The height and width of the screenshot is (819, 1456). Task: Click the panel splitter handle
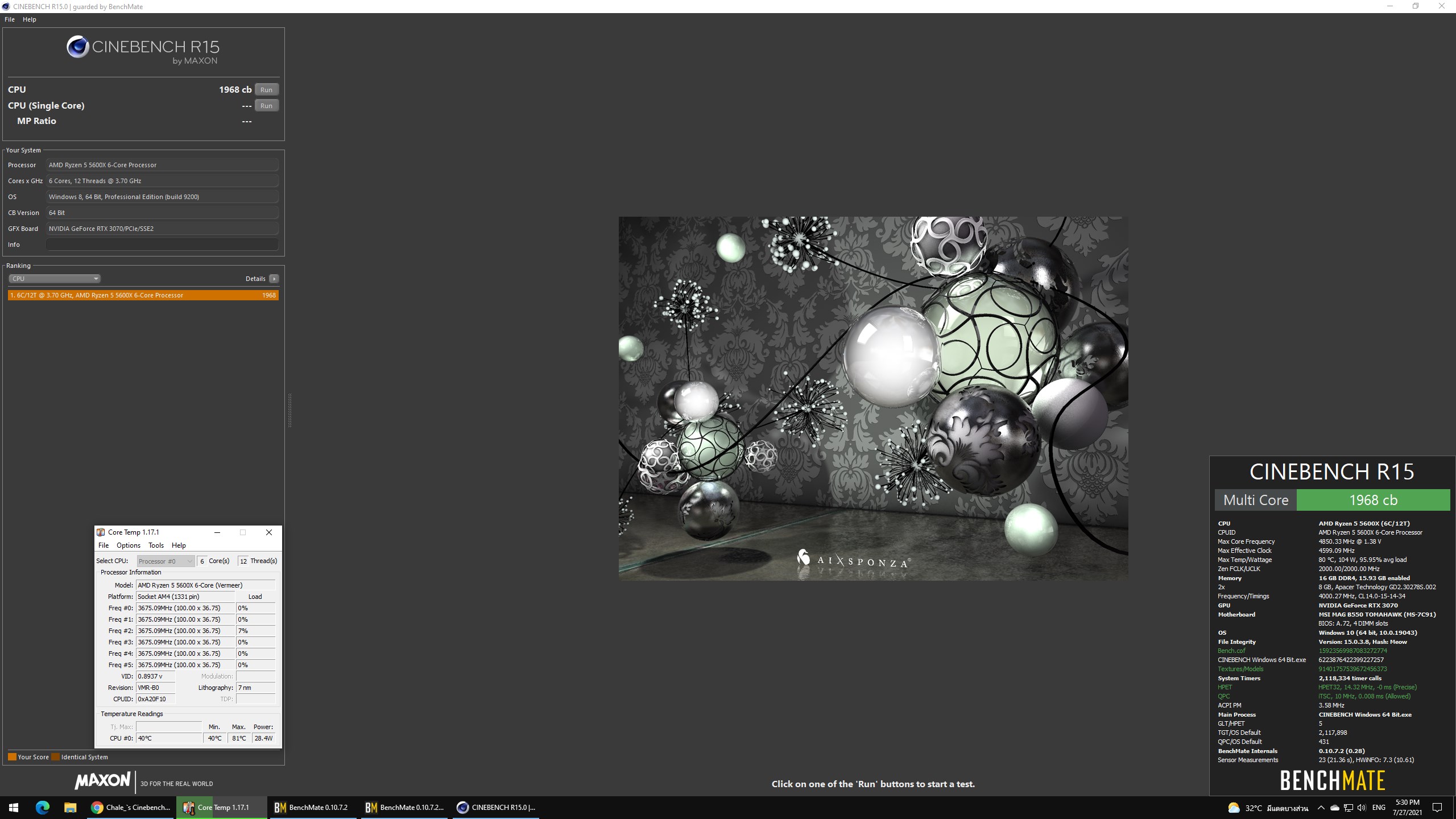click(289, 410)
